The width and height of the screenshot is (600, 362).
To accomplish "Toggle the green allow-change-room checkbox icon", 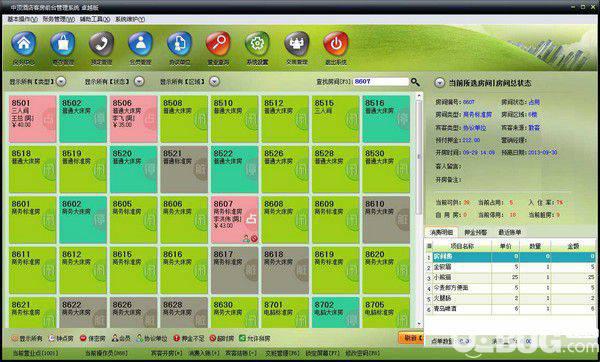I will click(242, 338).
